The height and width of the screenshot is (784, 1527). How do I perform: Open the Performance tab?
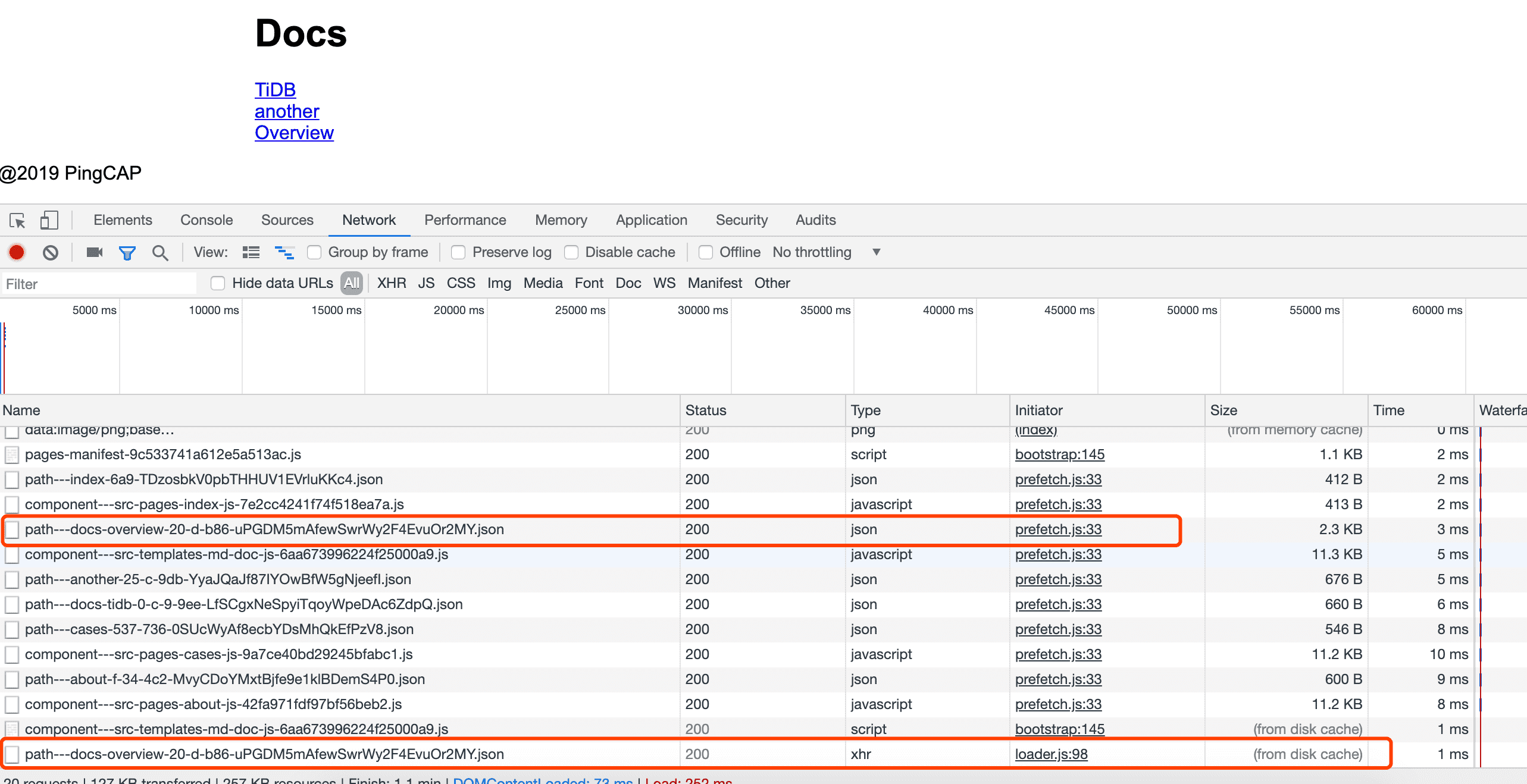click(465, 220)
